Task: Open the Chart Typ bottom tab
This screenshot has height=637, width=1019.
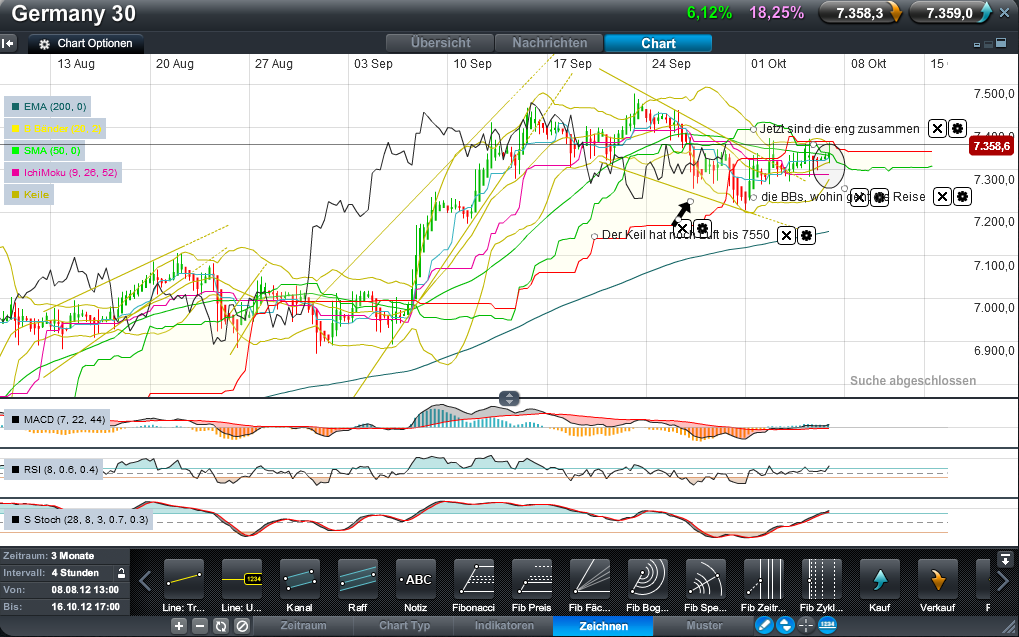Action: 404,626
